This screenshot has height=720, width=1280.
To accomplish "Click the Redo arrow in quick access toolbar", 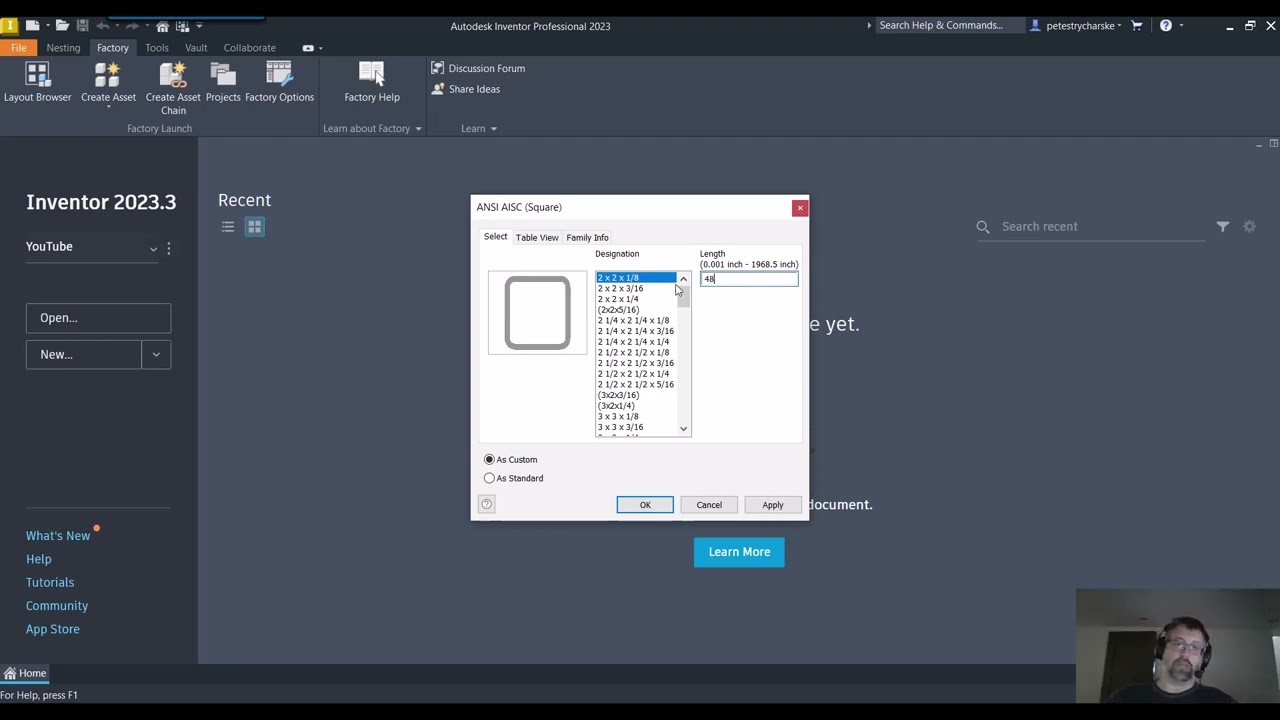I will click(131, 26).
